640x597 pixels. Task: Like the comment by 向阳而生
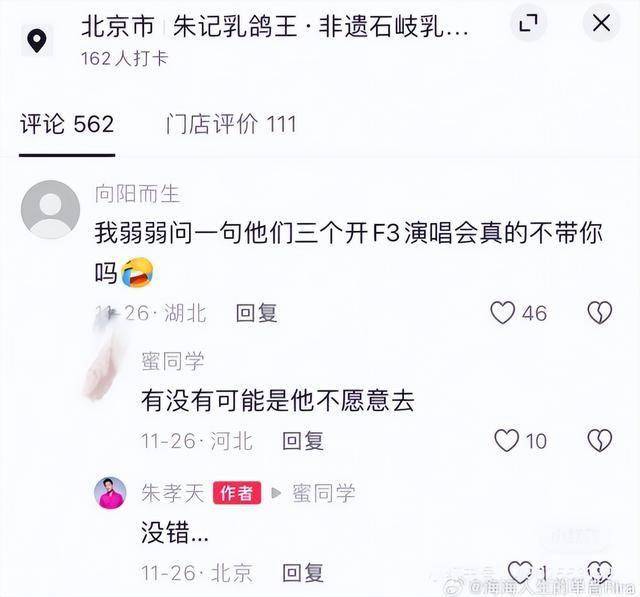[502, 313]
